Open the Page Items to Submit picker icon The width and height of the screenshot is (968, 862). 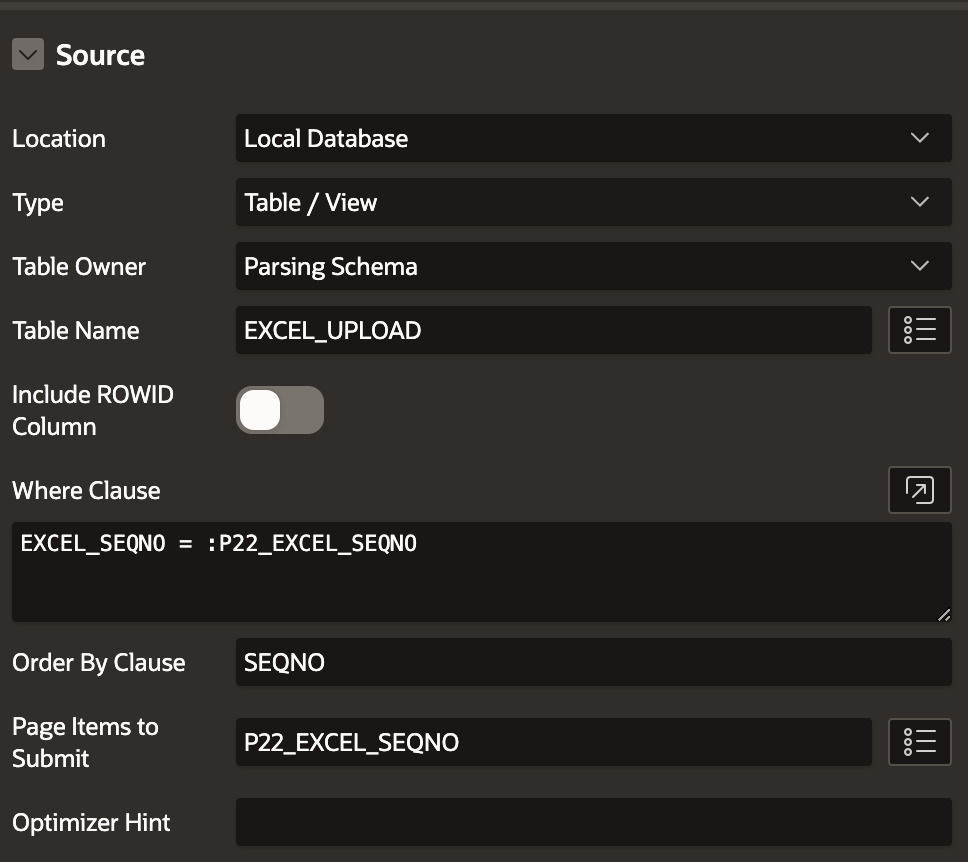(919, 742)
